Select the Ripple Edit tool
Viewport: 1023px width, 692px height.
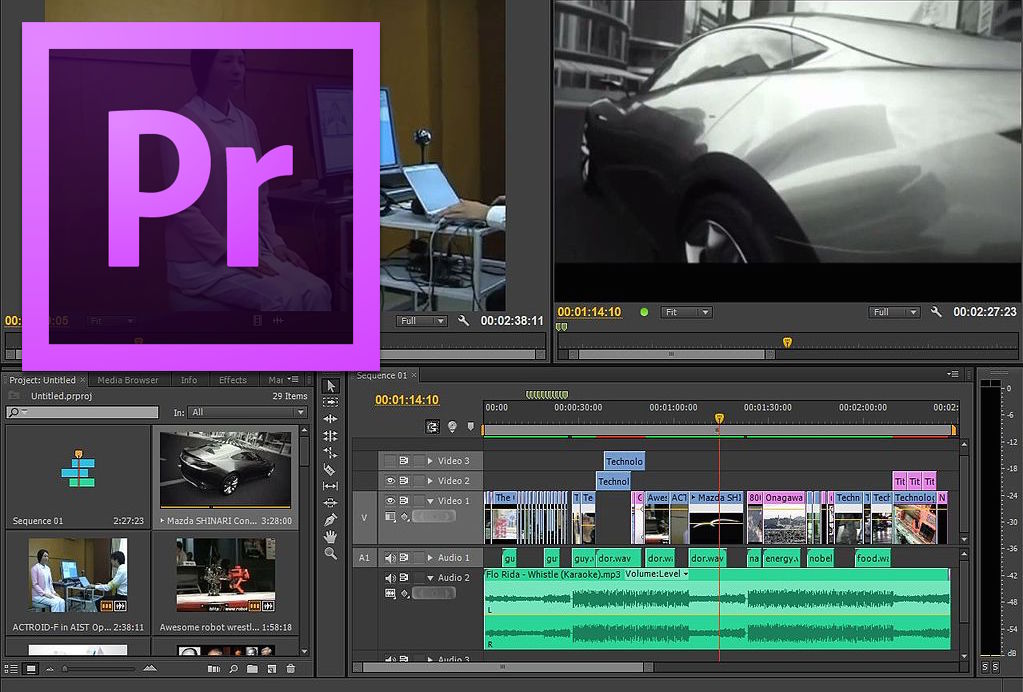tap(331, 419)
